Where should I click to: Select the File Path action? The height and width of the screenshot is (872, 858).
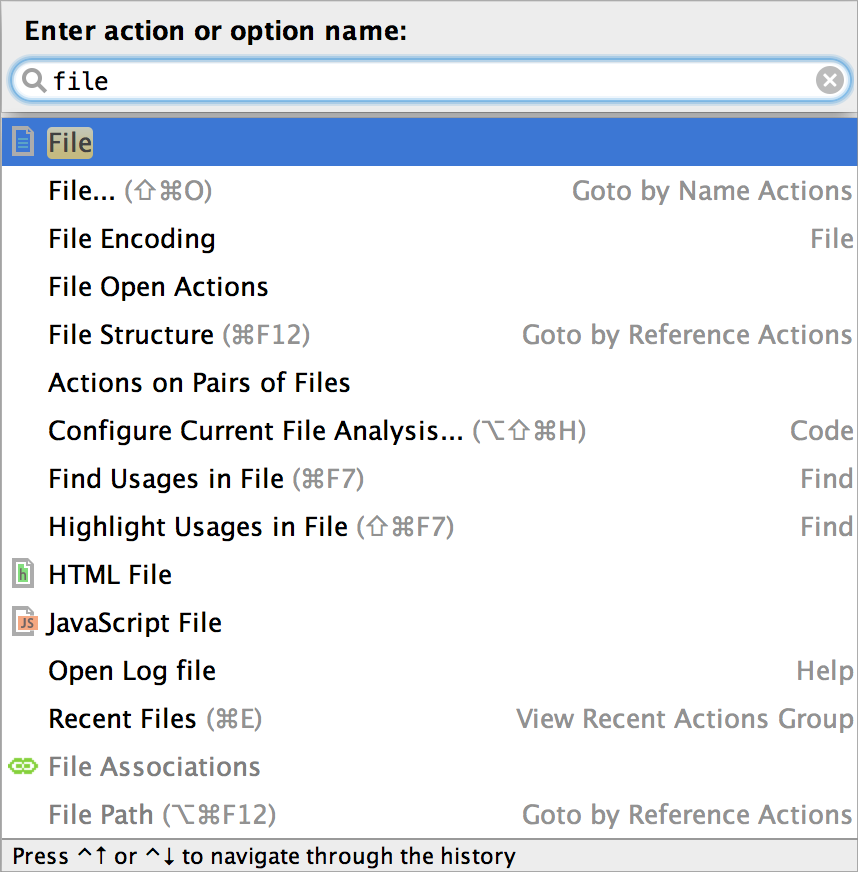tap(101, 815)
